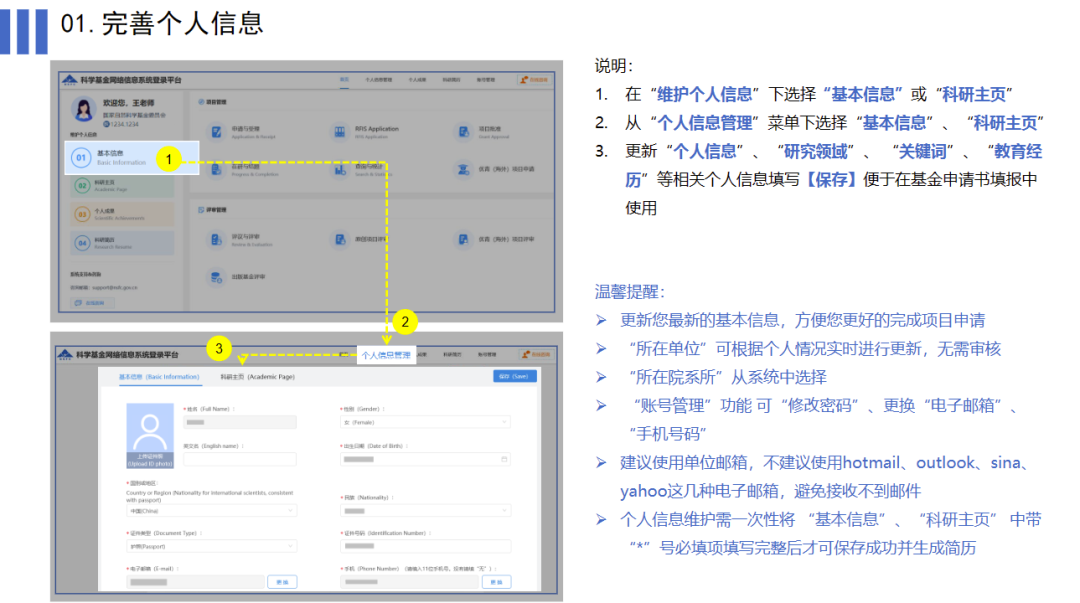Click the NSFC logo in the upper platform header

coord(70,80)
